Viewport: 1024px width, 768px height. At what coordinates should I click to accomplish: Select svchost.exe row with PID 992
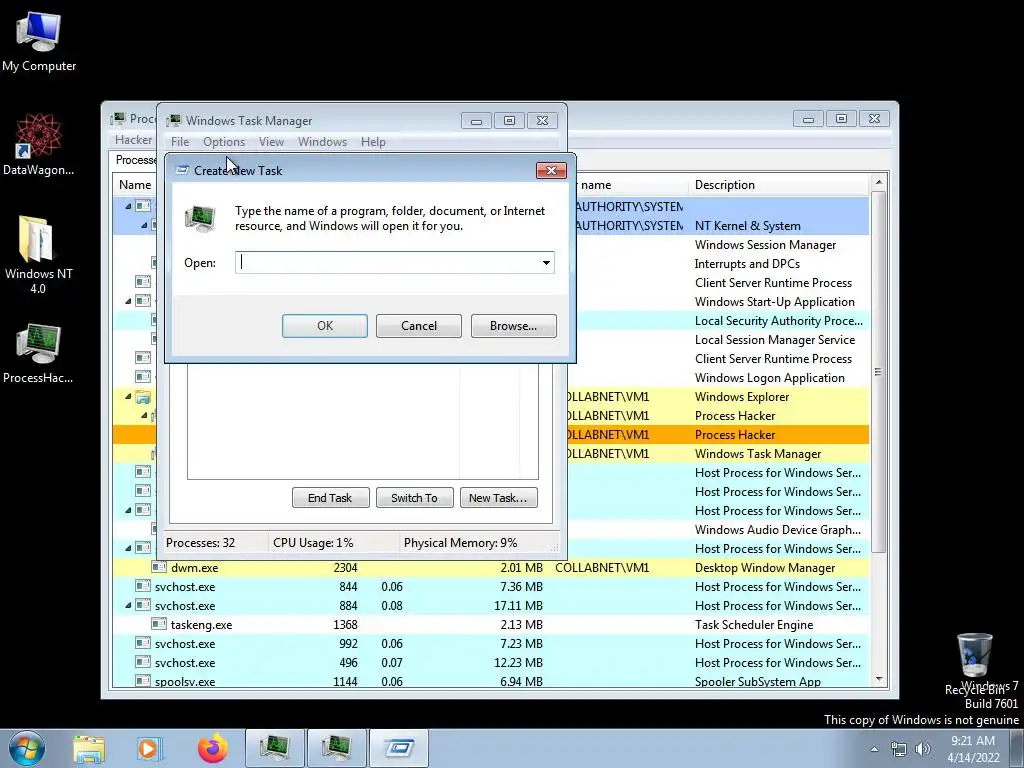pyautogui.click(x=491, y=643)
